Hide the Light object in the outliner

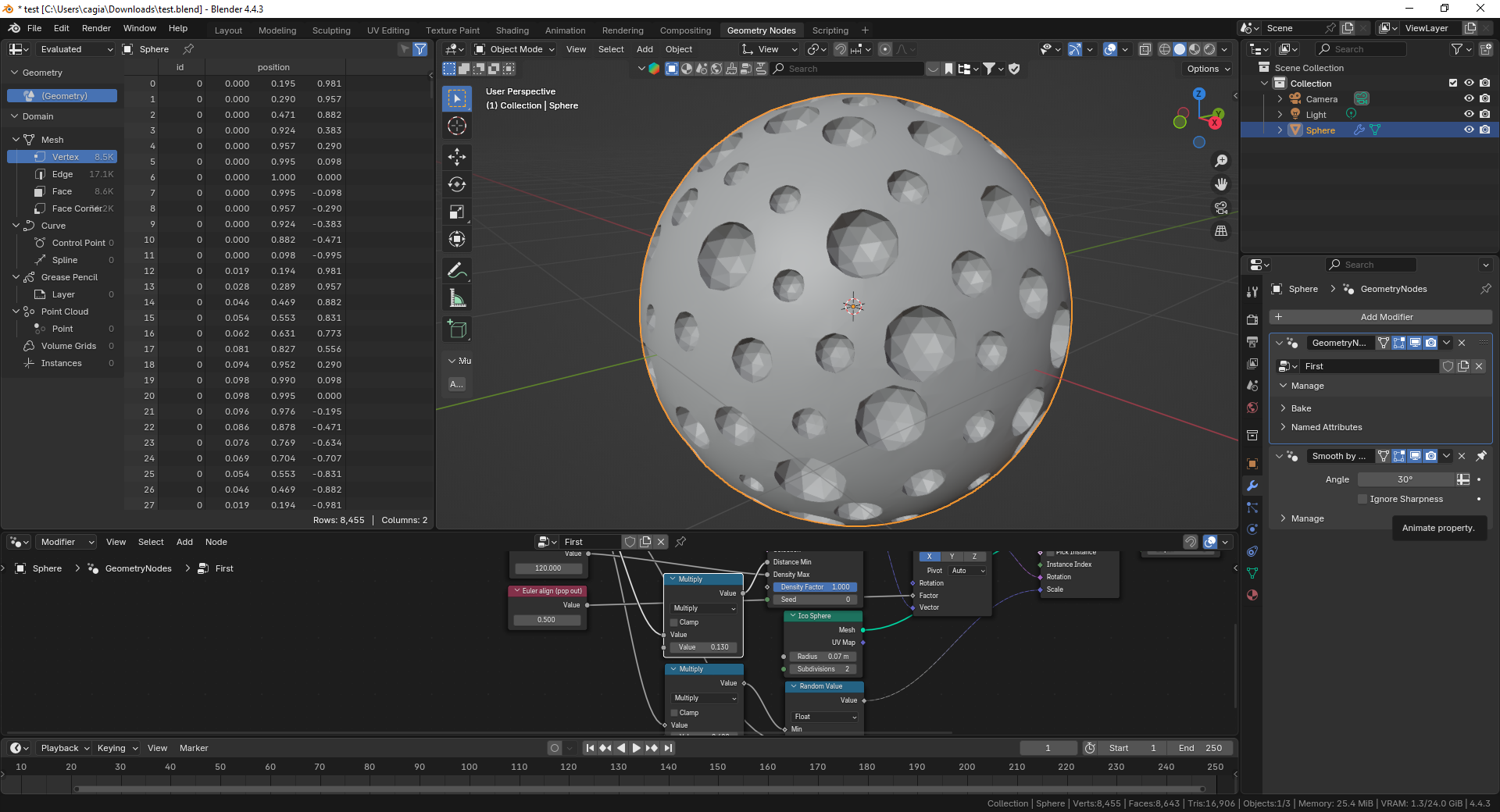pyautogui.click(x=1469, y=113)
